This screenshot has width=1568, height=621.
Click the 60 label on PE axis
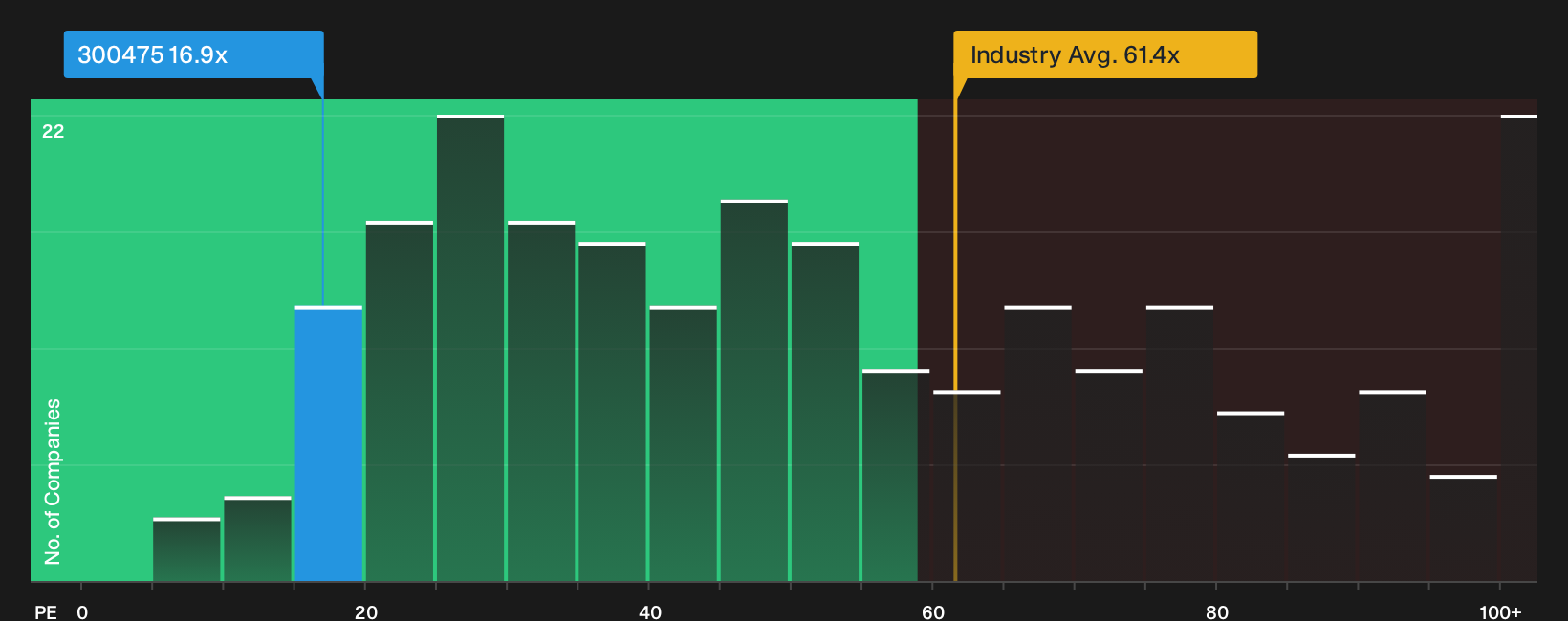pos(933,611)
